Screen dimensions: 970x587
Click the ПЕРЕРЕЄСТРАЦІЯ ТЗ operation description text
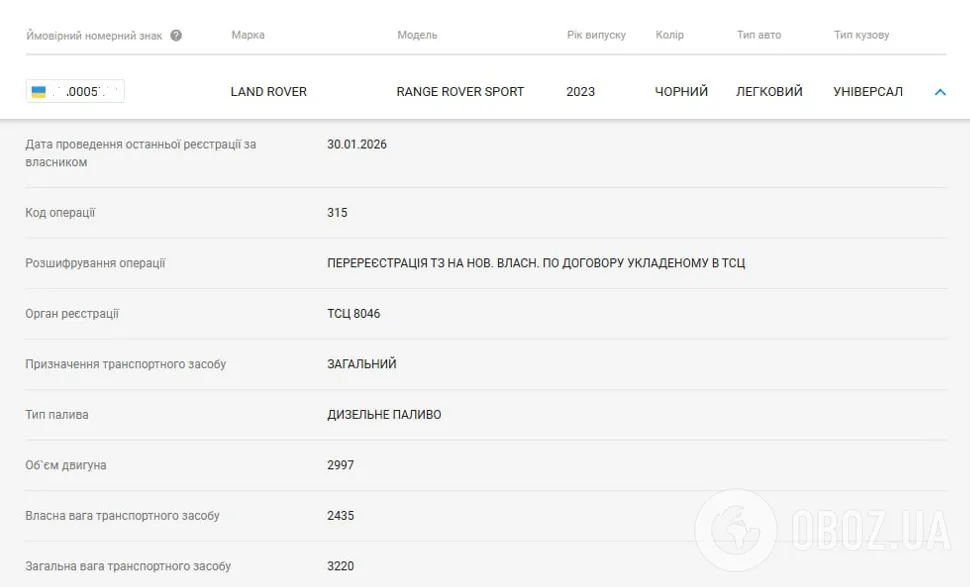[x=536, y=263]
